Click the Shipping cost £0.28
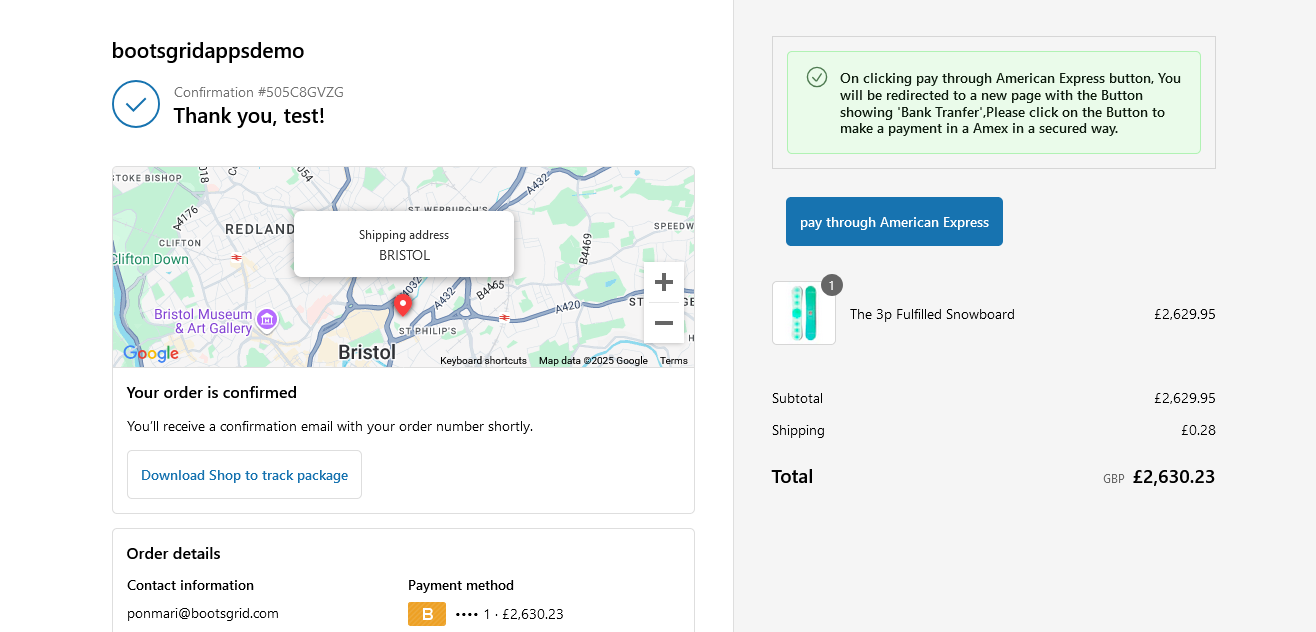Screen dimensions: 1316x632 coord(1198,430)
